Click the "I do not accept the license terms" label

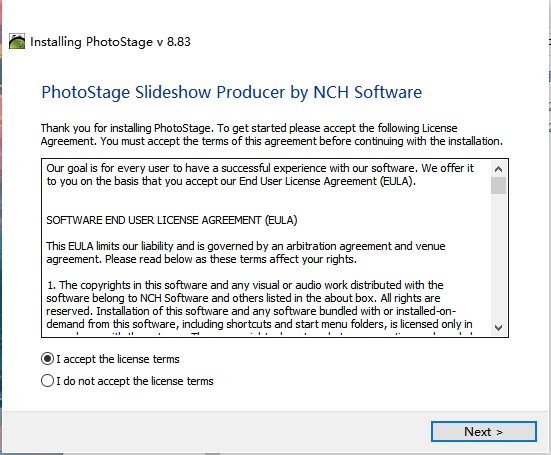135,381
